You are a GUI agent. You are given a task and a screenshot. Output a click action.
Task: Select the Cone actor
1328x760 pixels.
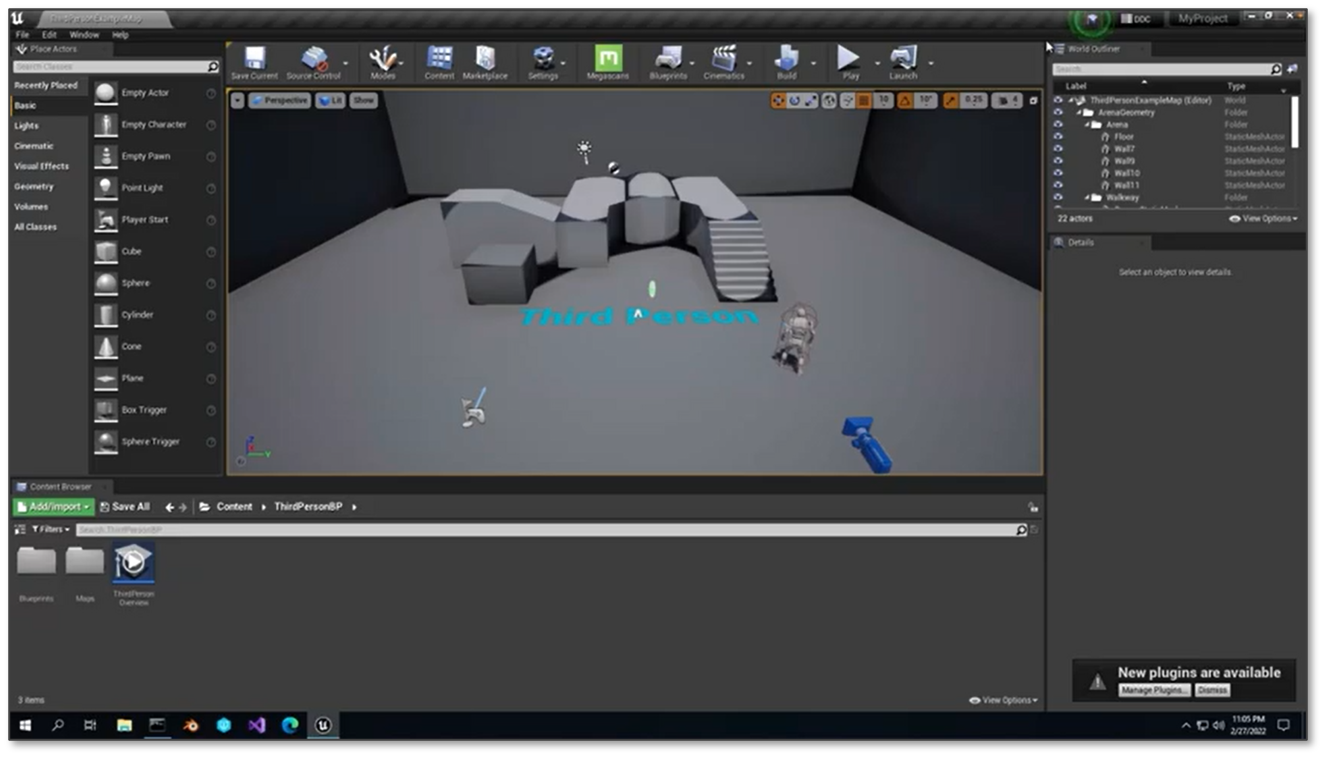pos(155,347)
